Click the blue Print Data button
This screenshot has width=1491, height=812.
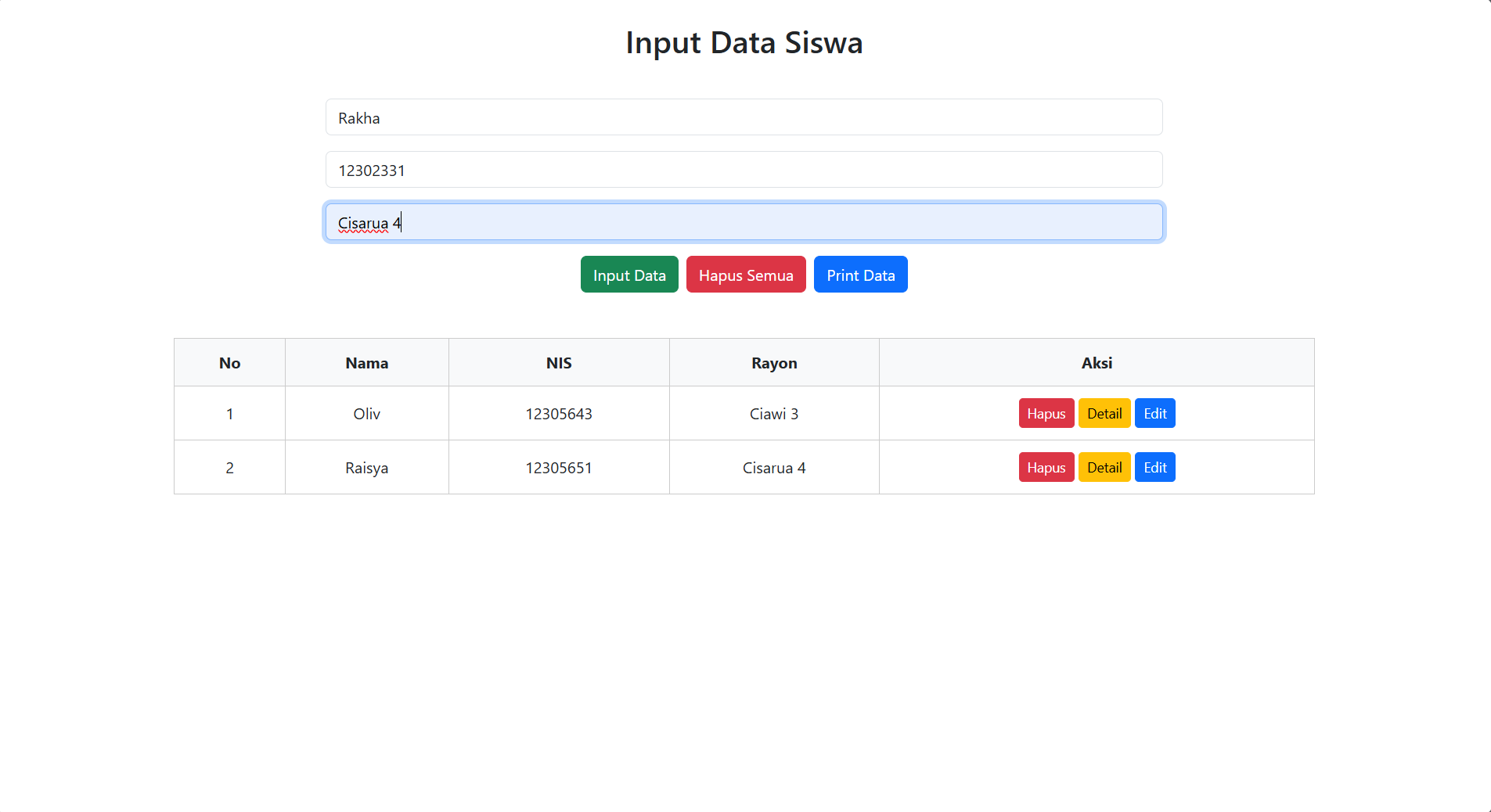click(860, 275)
